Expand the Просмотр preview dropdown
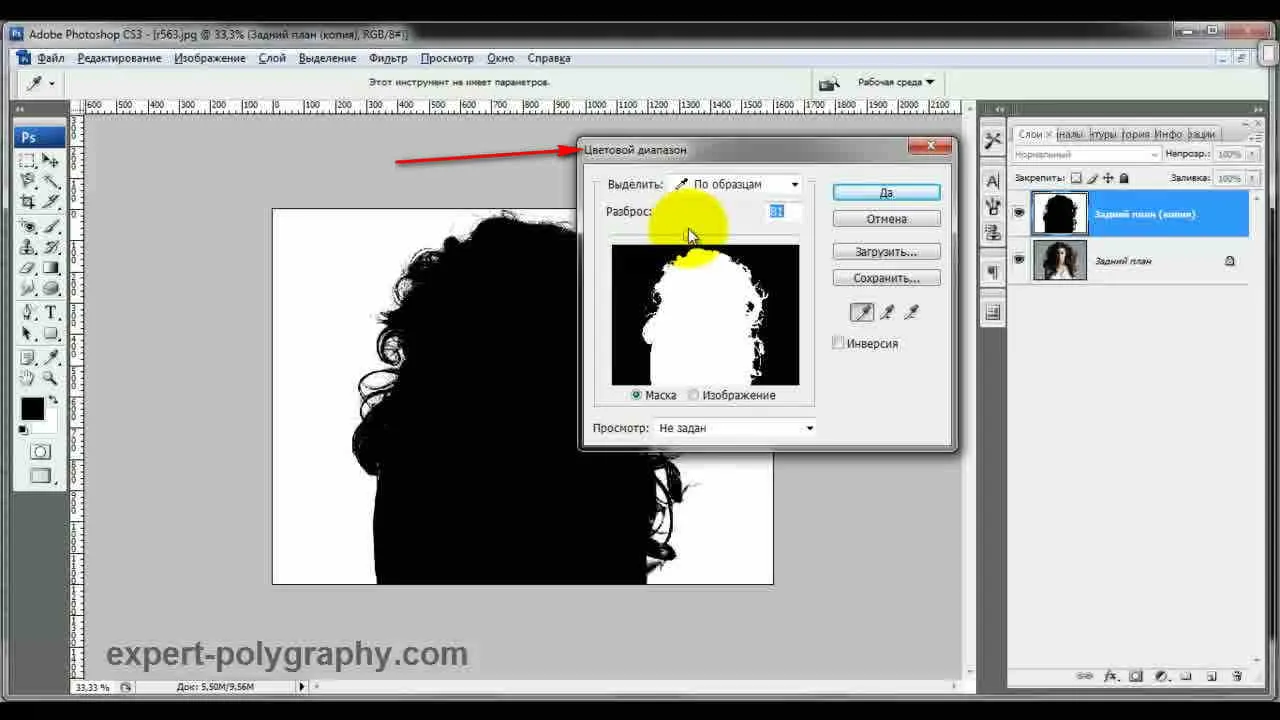Screen dimensions: 1280x720 [734, 428]
